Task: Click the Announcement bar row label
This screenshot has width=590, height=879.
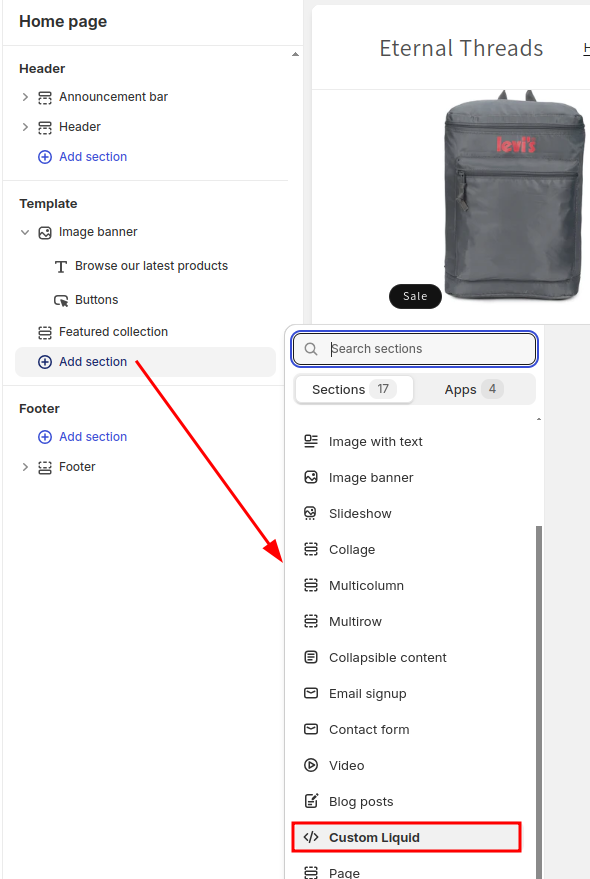Action: (x=113, y=97)
